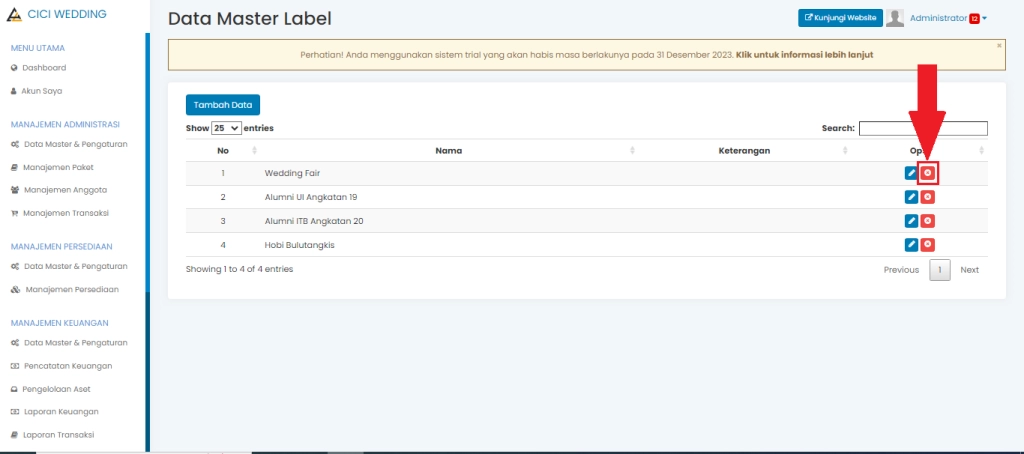Edit the Hobi Bulutangkis label
The width and height of the screenshot is (1024, 454).
click(911, 245)
